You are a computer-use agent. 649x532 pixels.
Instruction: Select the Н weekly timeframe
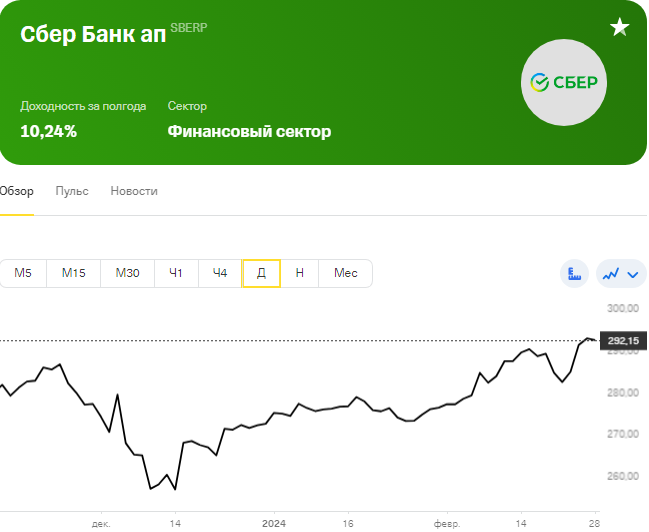[x=300, y=273]
